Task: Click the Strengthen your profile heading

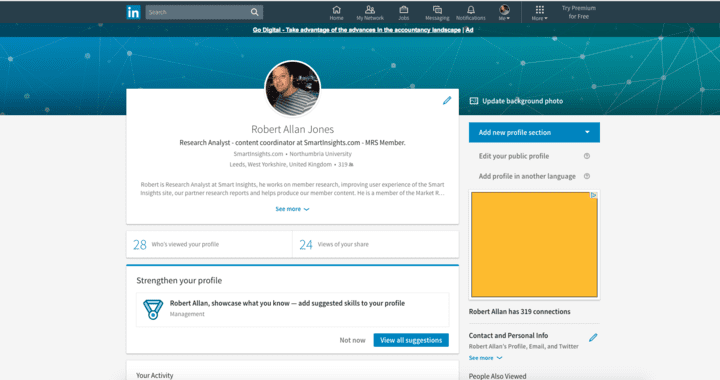Action: pos(179,280)
